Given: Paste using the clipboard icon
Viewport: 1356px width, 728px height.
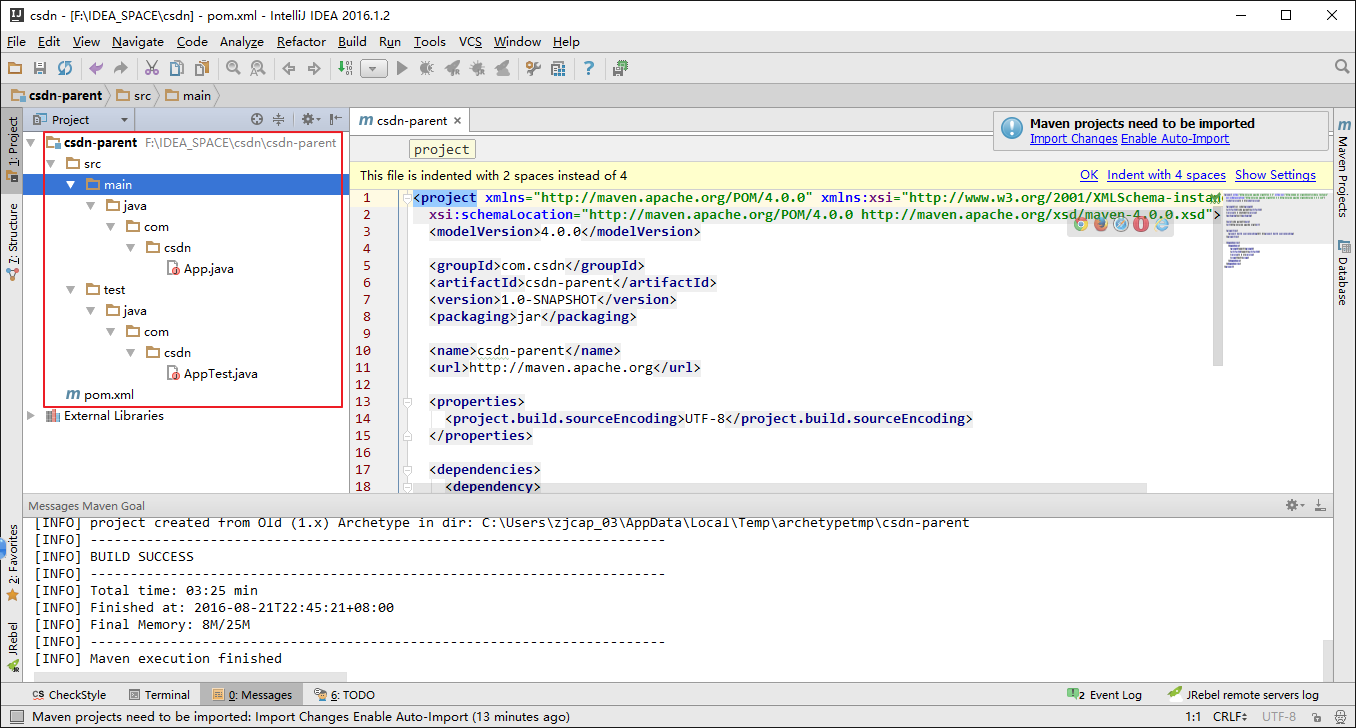Looking at the screenshot, I should (202, 68).
